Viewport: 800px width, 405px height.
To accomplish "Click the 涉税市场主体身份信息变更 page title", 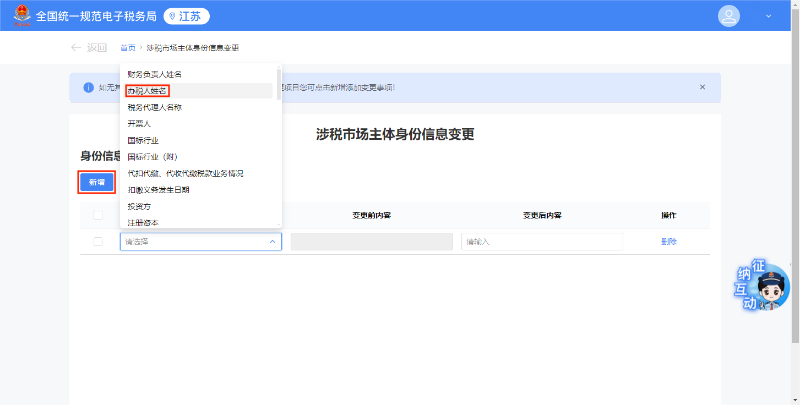I will (x=395, y=134).
